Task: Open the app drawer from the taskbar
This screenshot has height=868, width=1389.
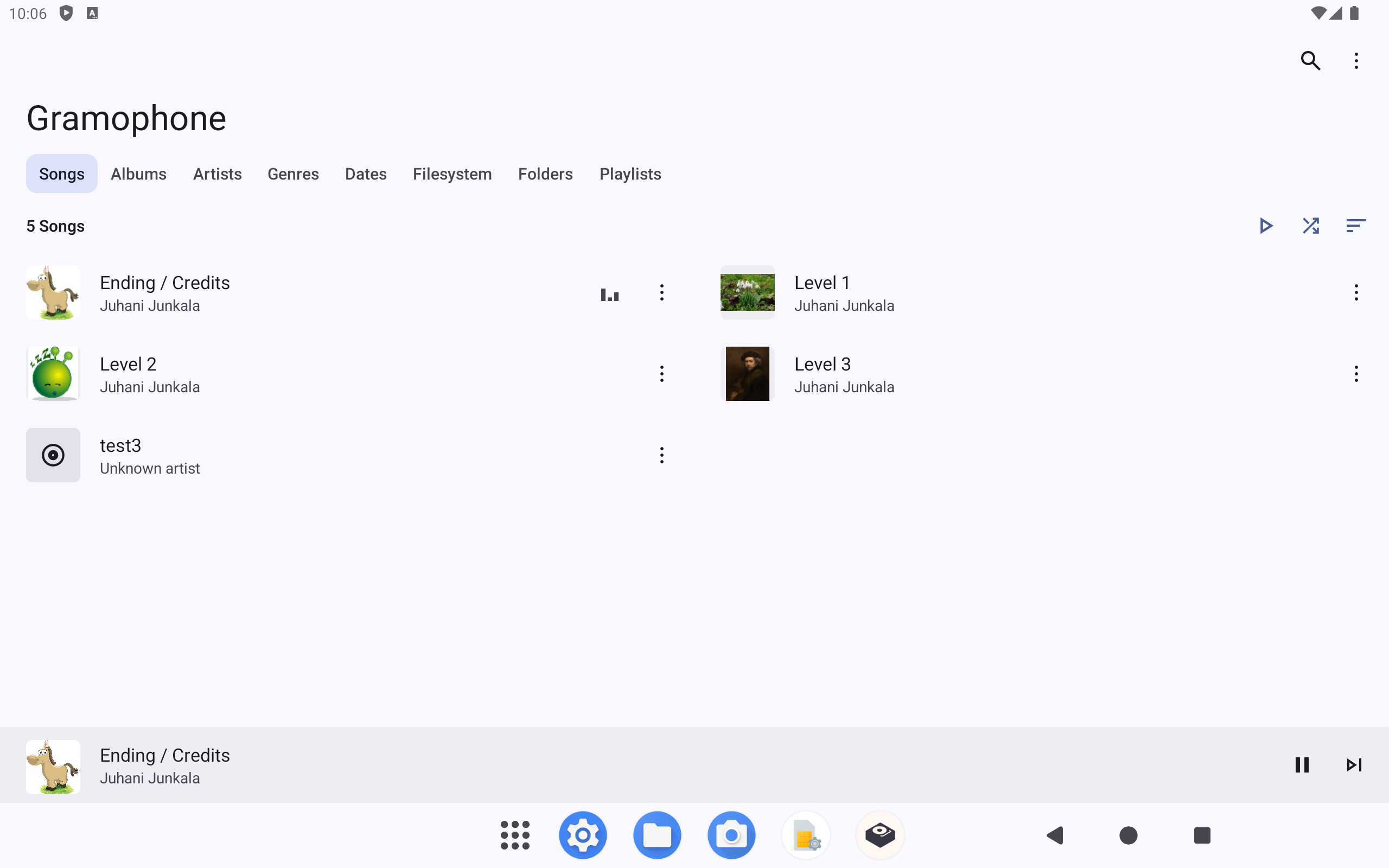Action: tap(515, 835)
